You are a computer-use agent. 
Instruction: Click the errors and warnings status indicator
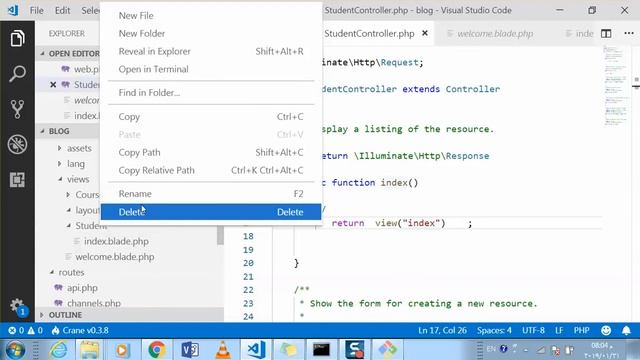click(x=25, y=330)
